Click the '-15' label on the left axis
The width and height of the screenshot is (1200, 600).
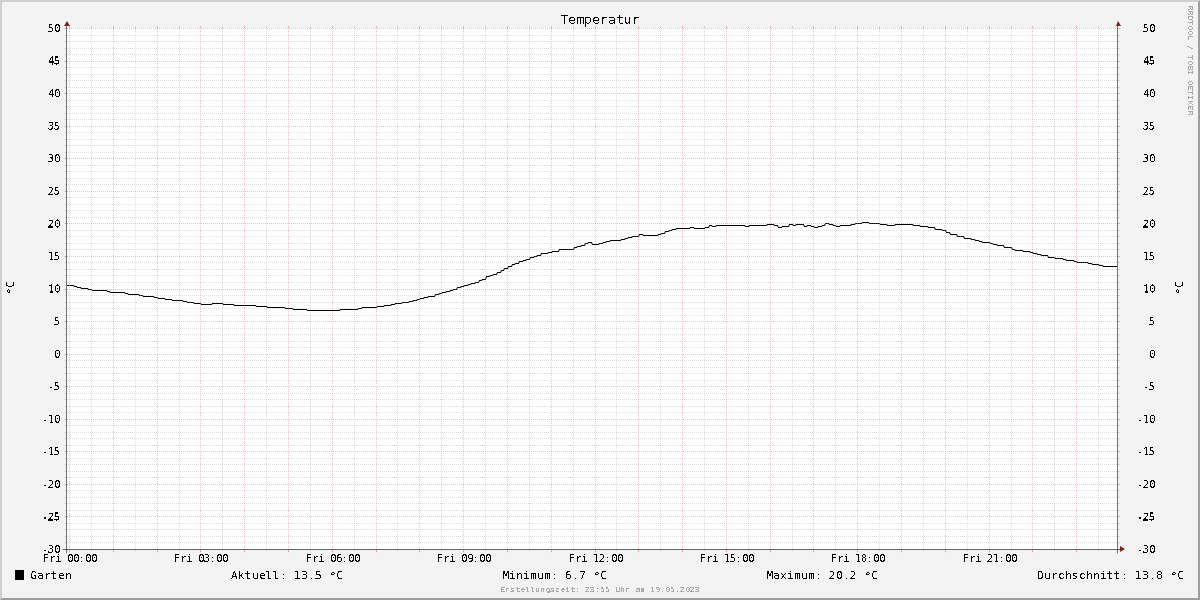point(51,451)
